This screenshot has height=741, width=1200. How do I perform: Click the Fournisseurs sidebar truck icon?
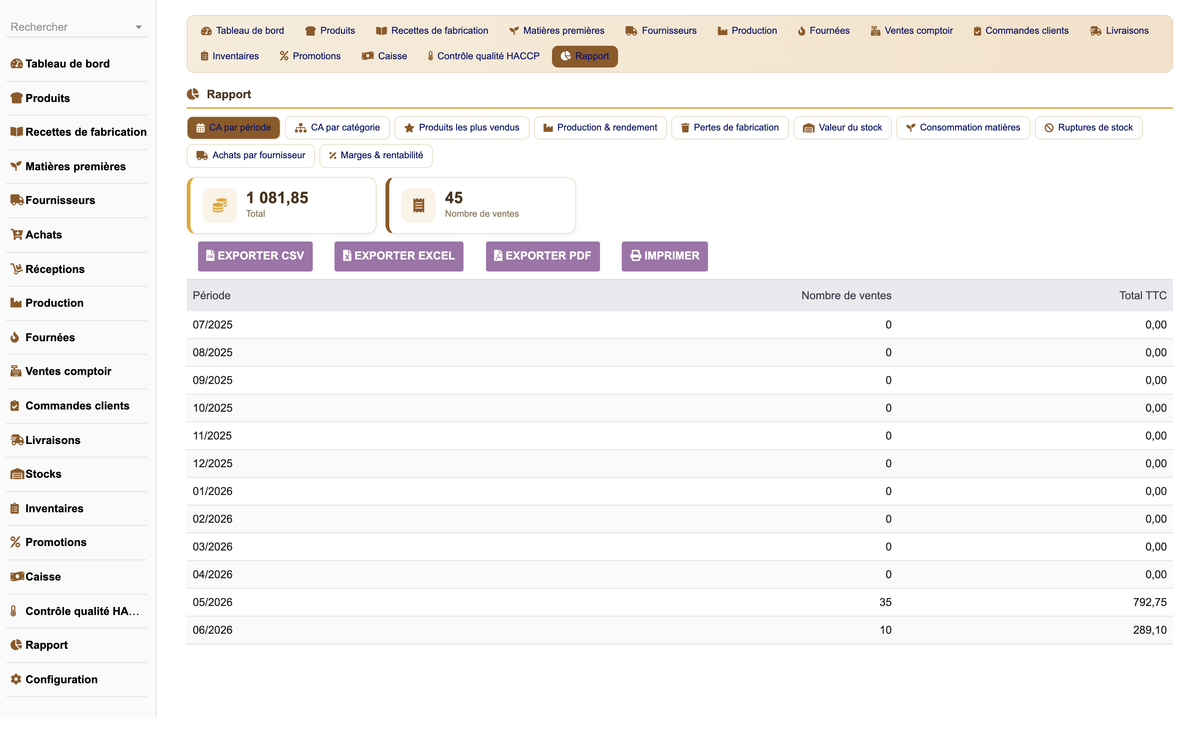point(16,200)
